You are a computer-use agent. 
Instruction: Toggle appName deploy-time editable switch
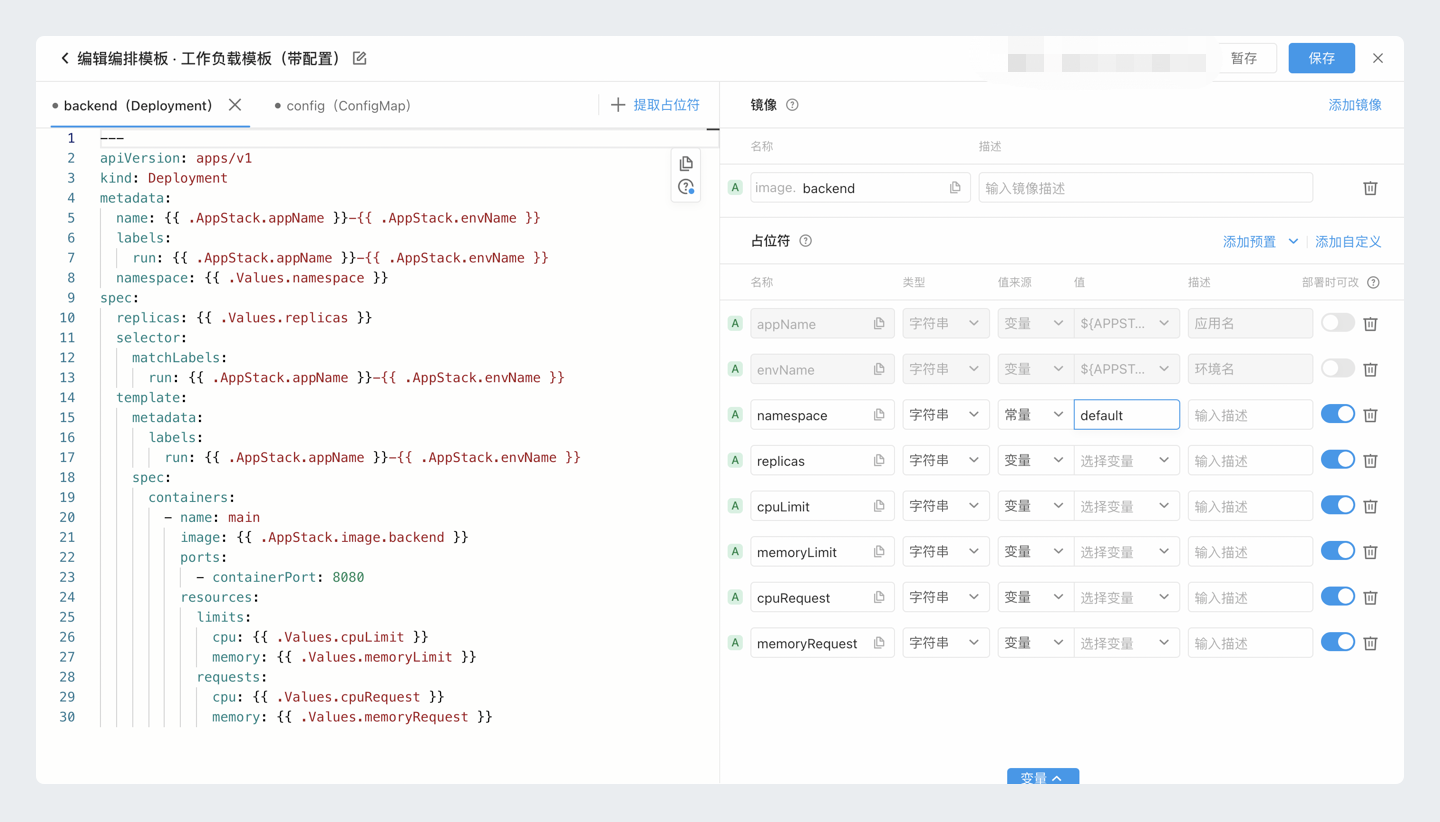pyautogui.click(x=1338, y=323)
